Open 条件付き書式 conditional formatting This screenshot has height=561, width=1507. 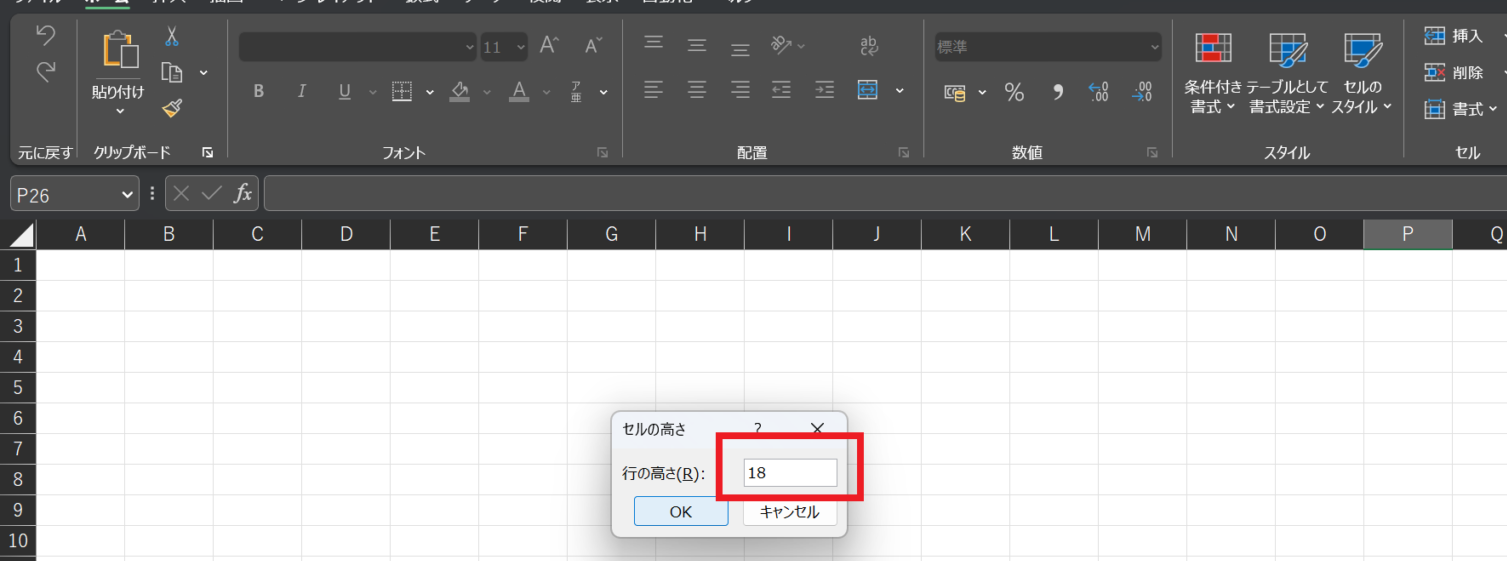pos(1213,73)
